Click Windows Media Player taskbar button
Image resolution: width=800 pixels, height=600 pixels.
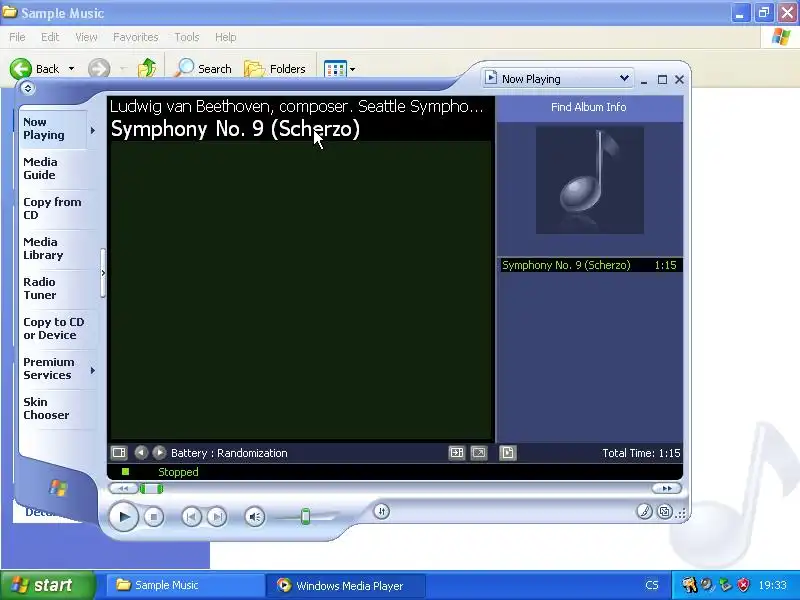coord(346,586)
